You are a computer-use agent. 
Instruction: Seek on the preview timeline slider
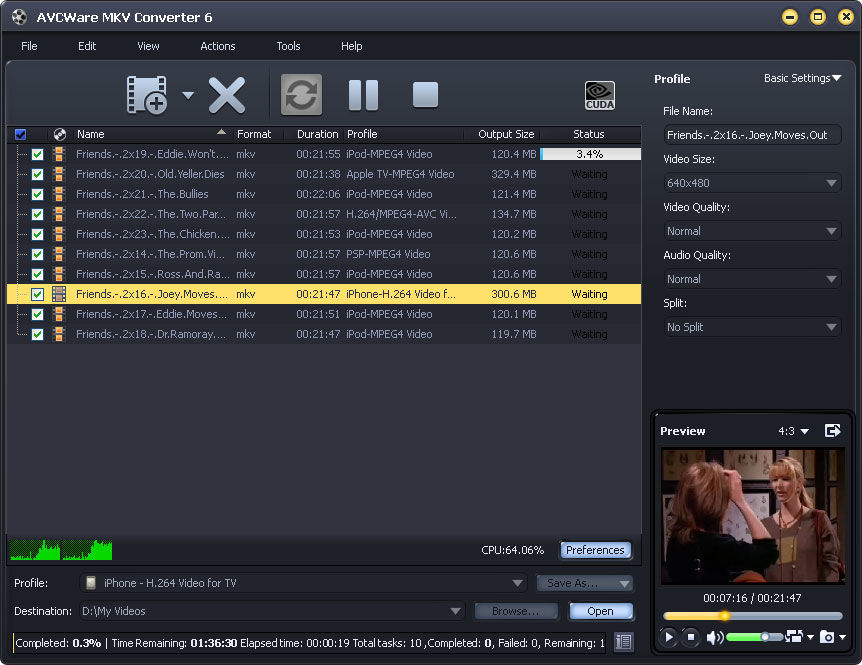pos(753,616)
